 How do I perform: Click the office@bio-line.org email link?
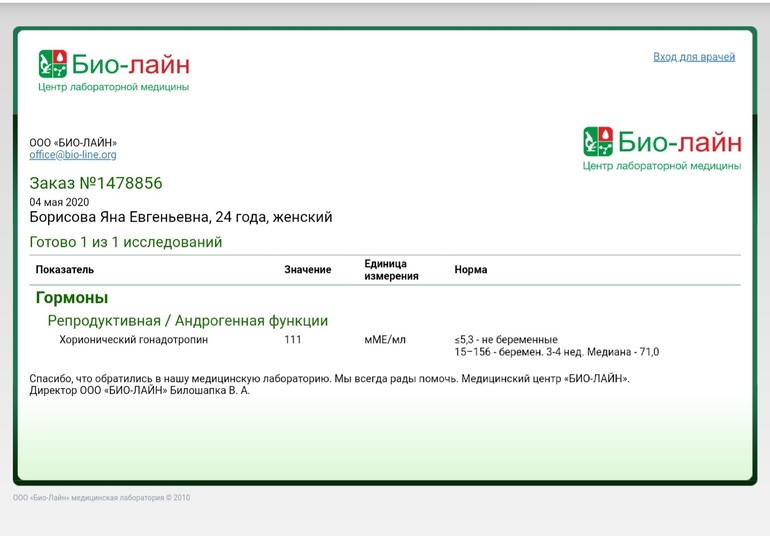point(73,155)
